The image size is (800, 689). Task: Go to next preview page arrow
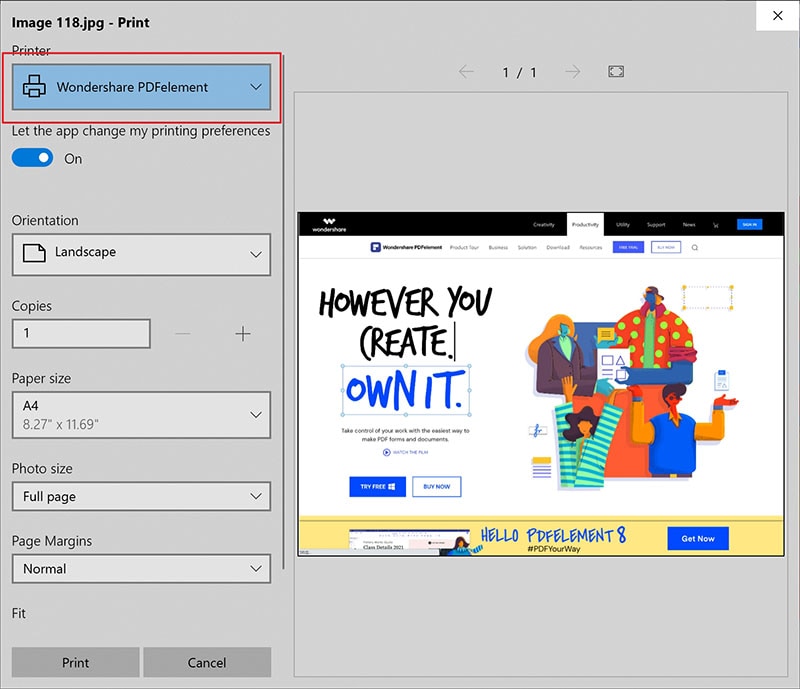pos(572,71)
